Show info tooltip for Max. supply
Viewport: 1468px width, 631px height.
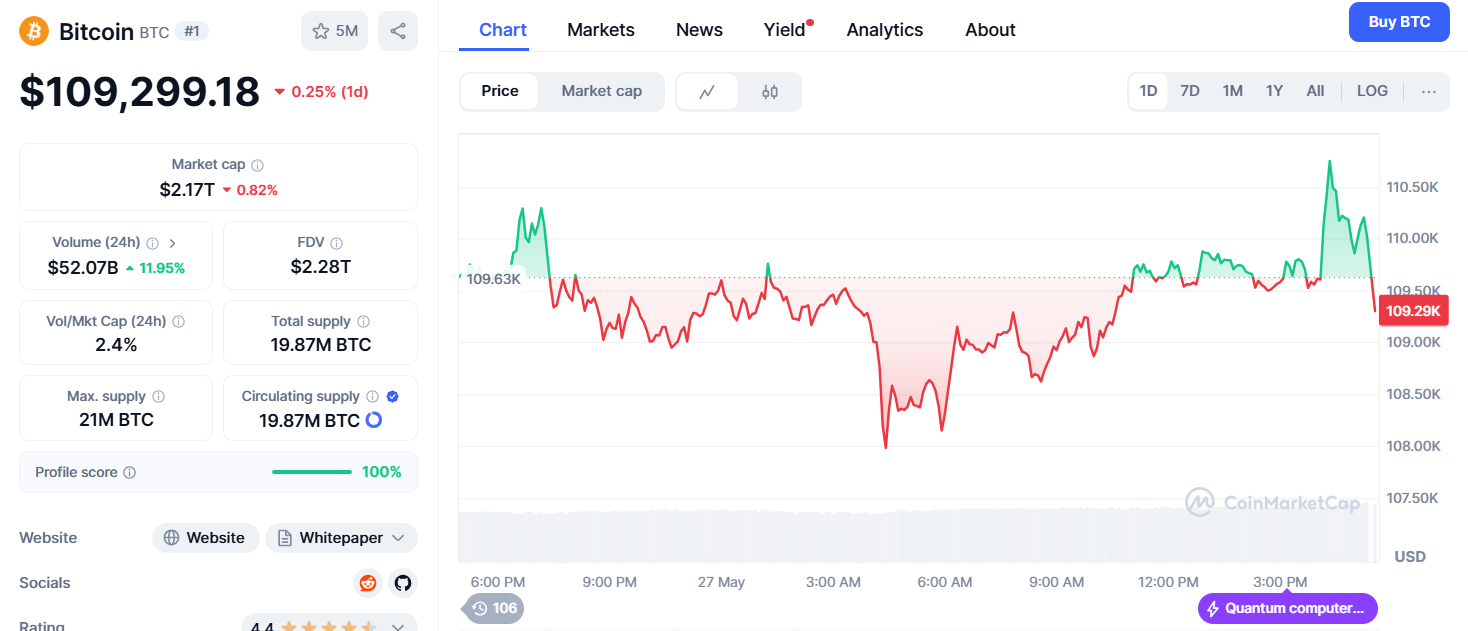pos(159,397)
